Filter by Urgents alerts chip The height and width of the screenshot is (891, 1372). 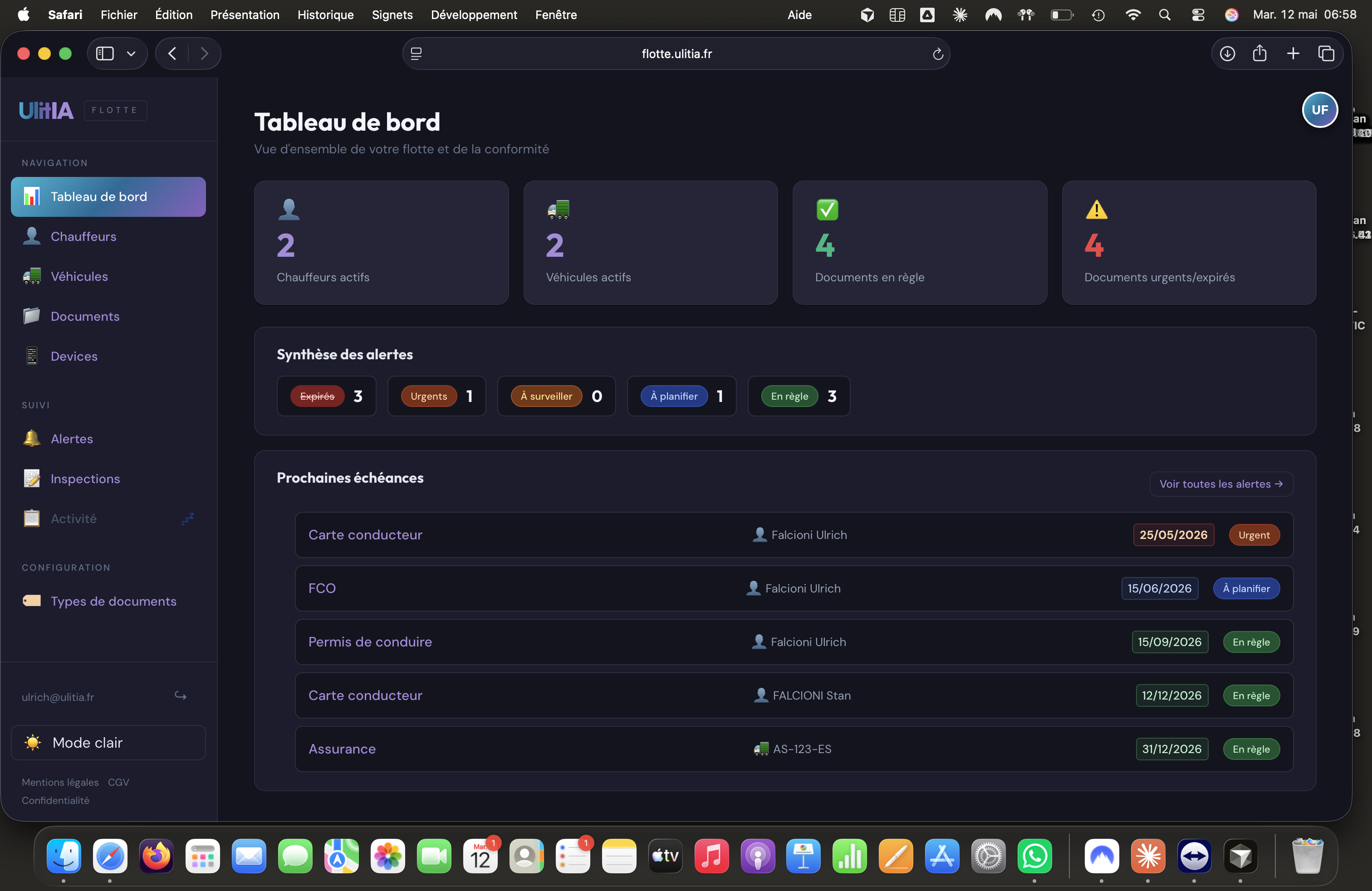pos(436,396)
